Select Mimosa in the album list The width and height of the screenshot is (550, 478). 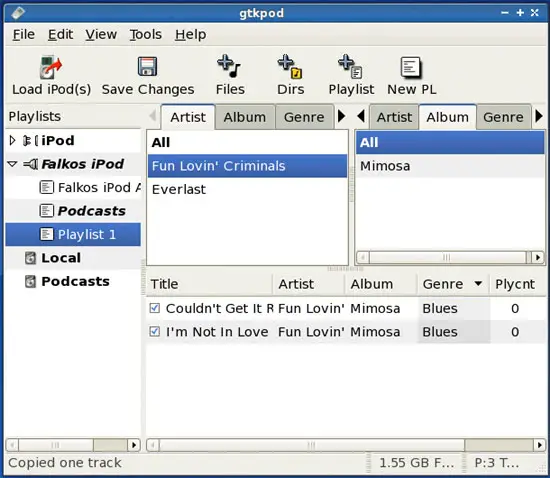[450, 166]
